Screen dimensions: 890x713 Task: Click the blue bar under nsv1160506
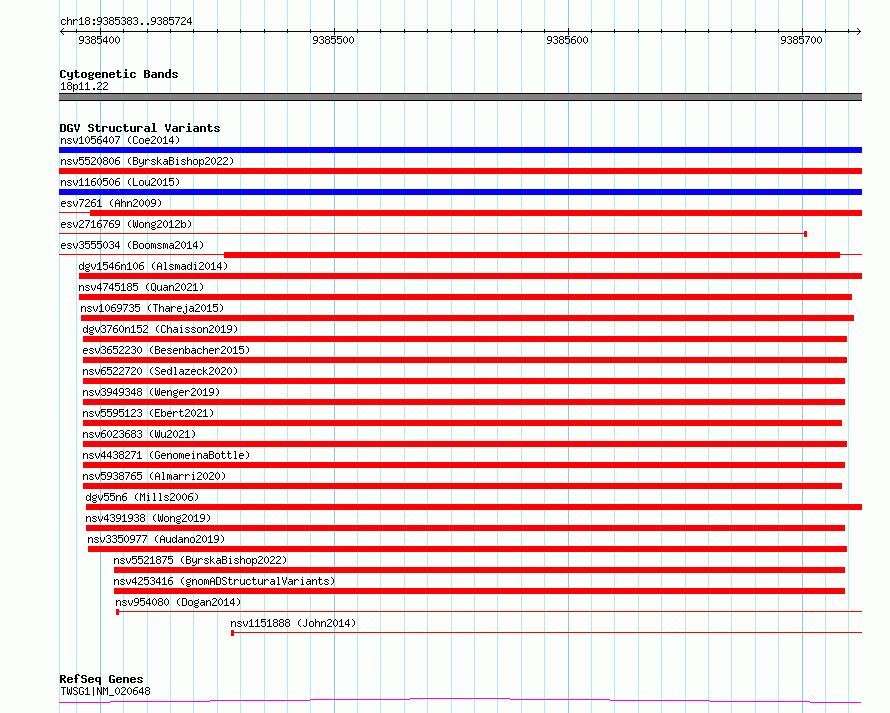(x=460, y=192)
